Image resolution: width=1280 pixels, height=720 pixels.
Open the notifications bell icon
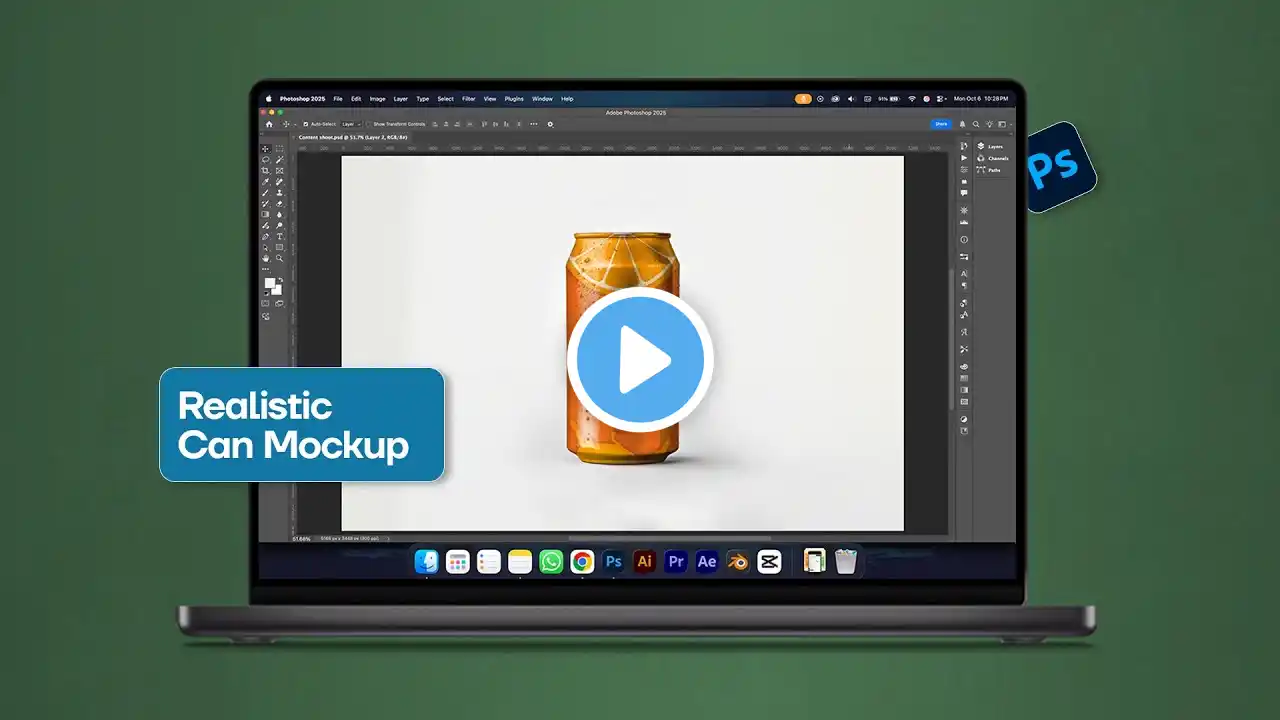coord(963,124)
